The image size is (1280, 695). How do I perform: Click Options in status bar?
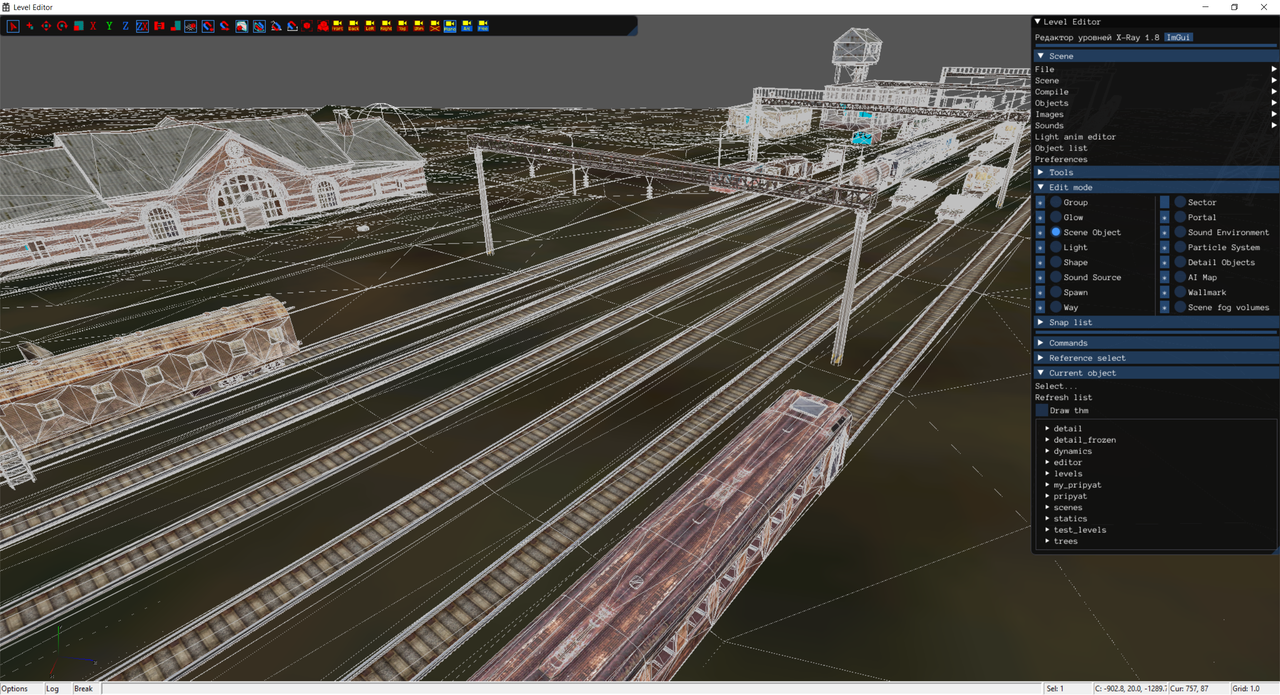[x=15, y=689]
